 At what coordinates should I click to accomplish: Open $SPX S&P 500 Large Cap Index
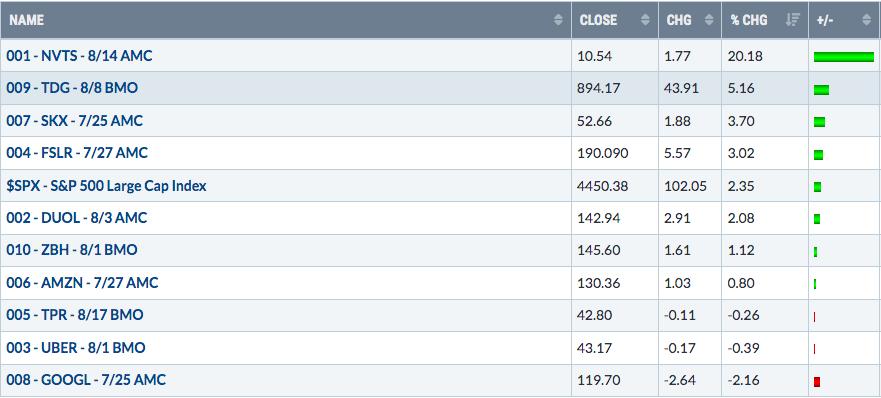click(106, 186)
